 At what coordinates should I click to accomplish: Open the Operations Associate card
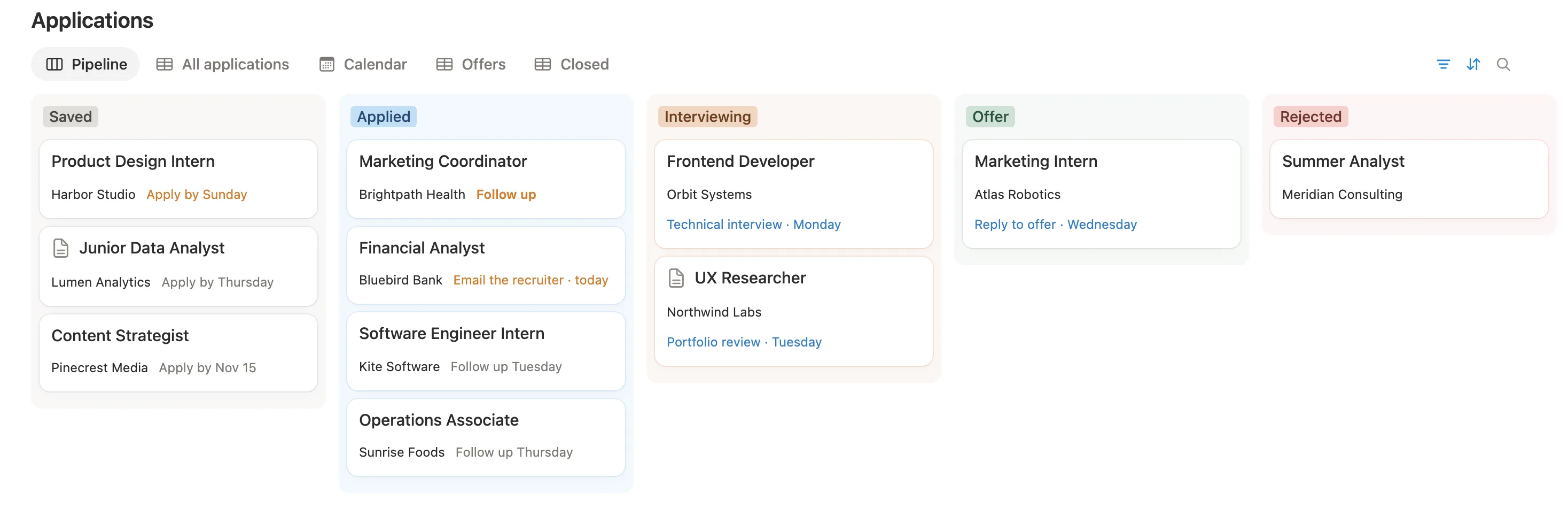pyautogui.click(x=486, y=437)
